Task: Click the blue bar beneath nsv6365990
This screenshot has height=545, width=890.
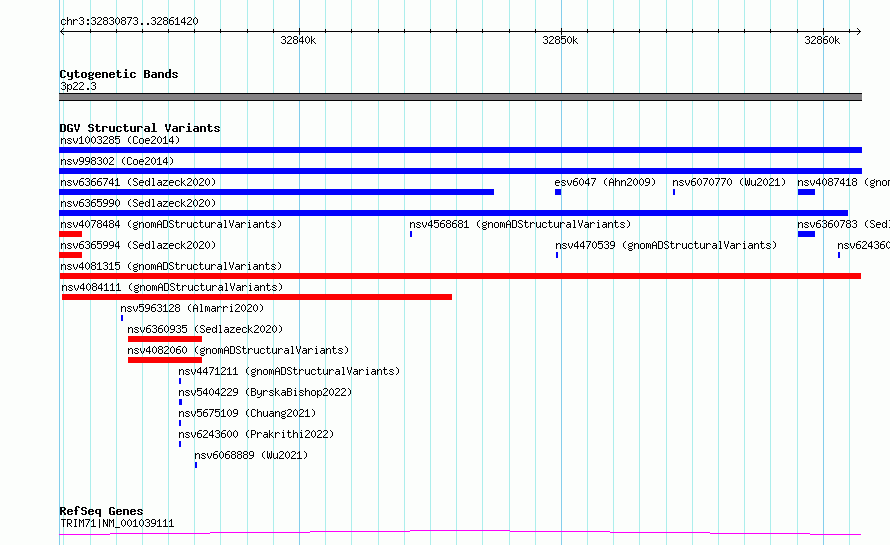Action: point(454,213)
